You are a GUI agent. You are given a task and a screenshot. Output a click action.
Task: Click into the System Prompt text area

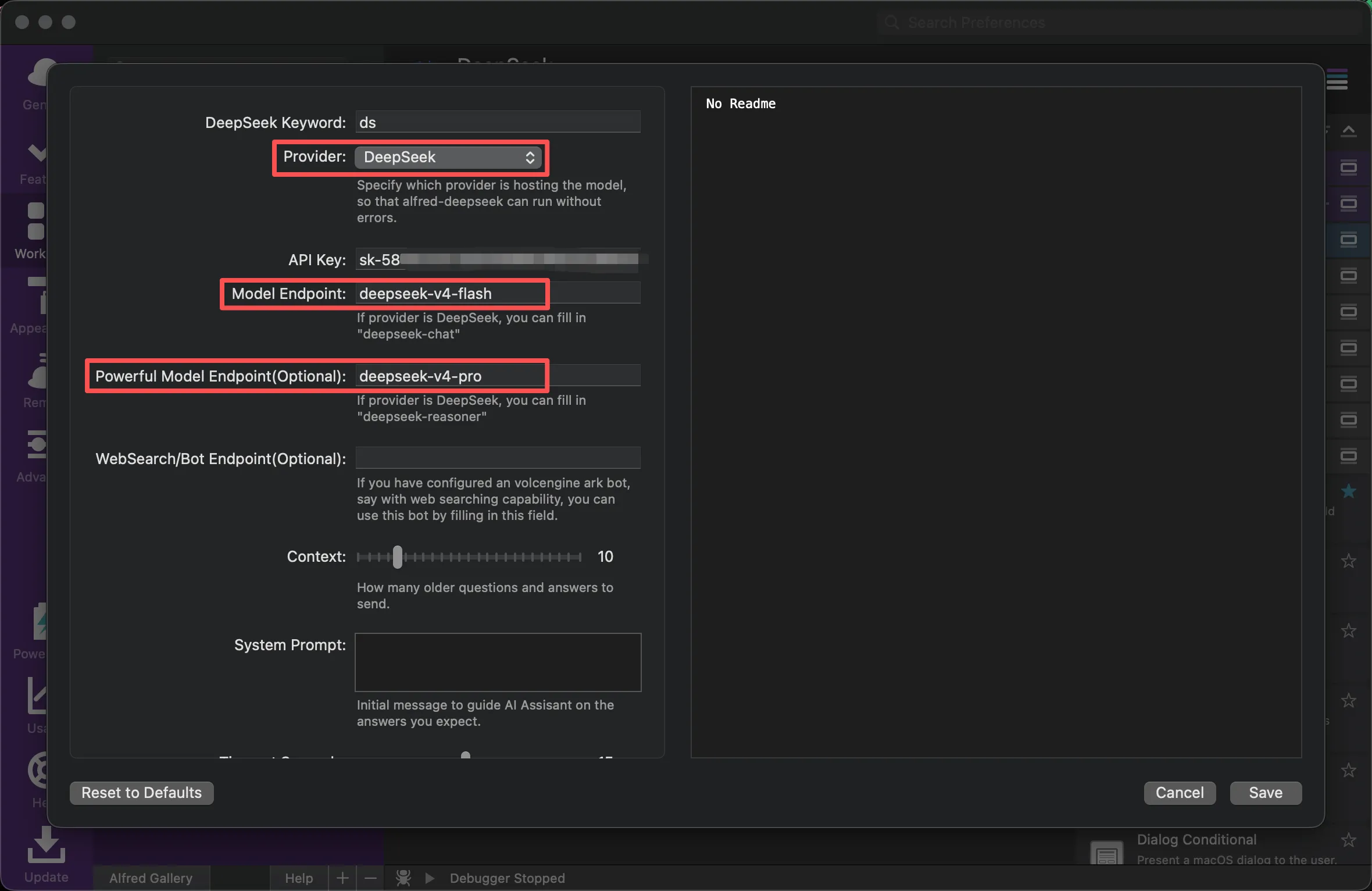498,662
